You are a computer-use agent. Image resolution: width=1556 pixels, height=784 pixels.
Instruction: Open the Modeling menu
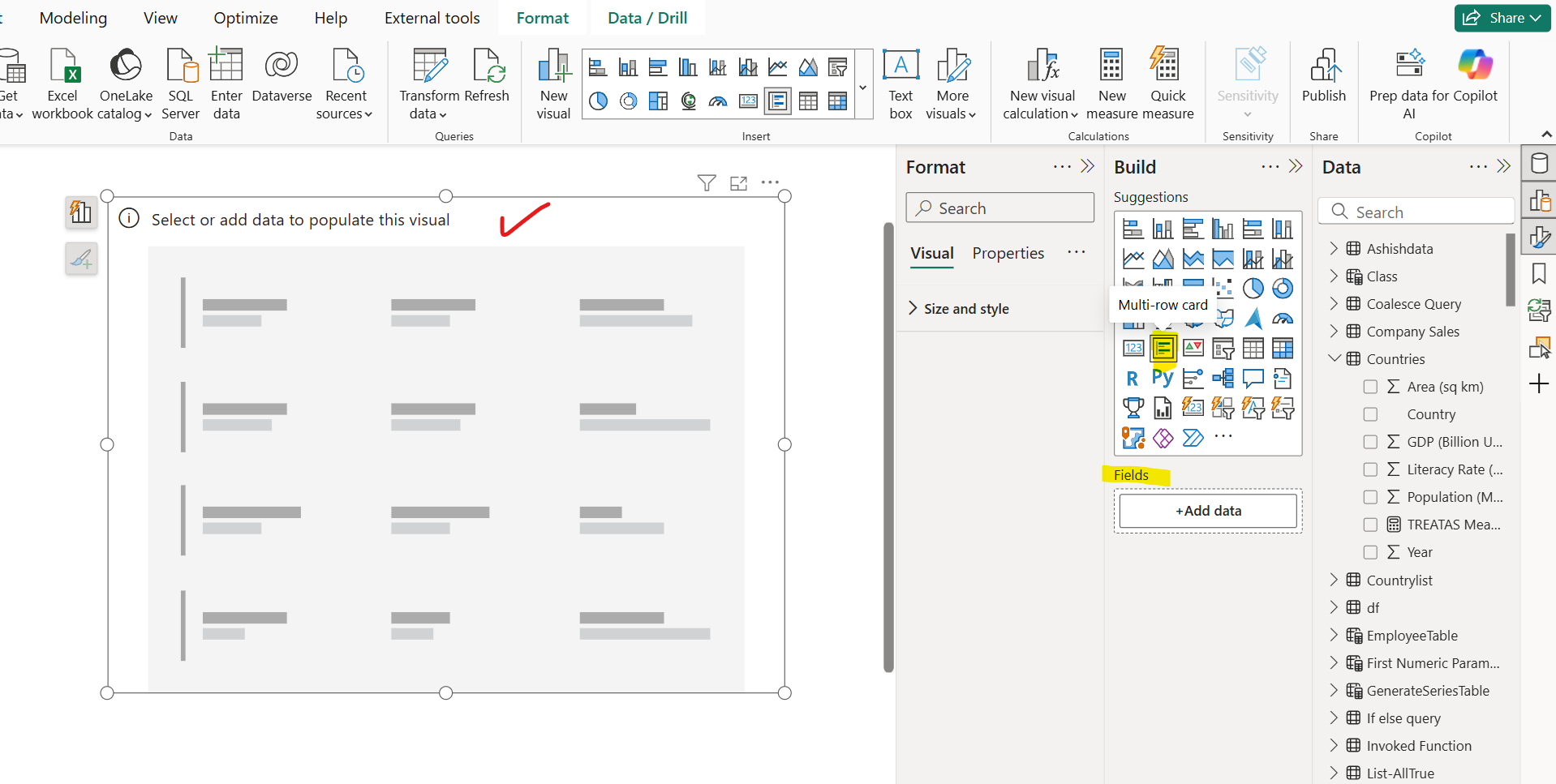tap(72, 17)
